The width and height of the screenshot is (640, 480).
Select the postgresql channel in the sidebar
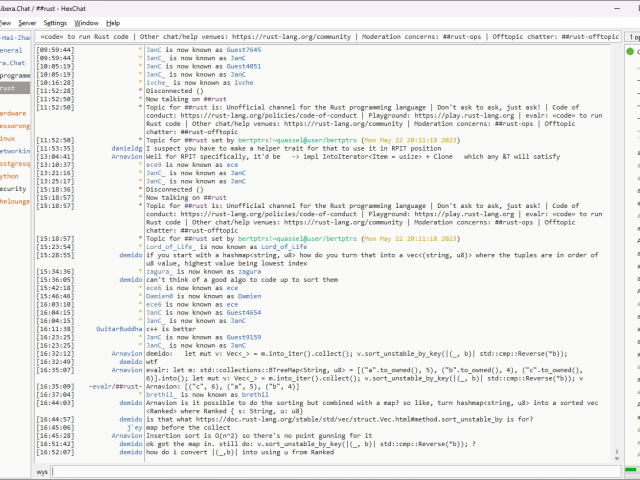(14, 163)
